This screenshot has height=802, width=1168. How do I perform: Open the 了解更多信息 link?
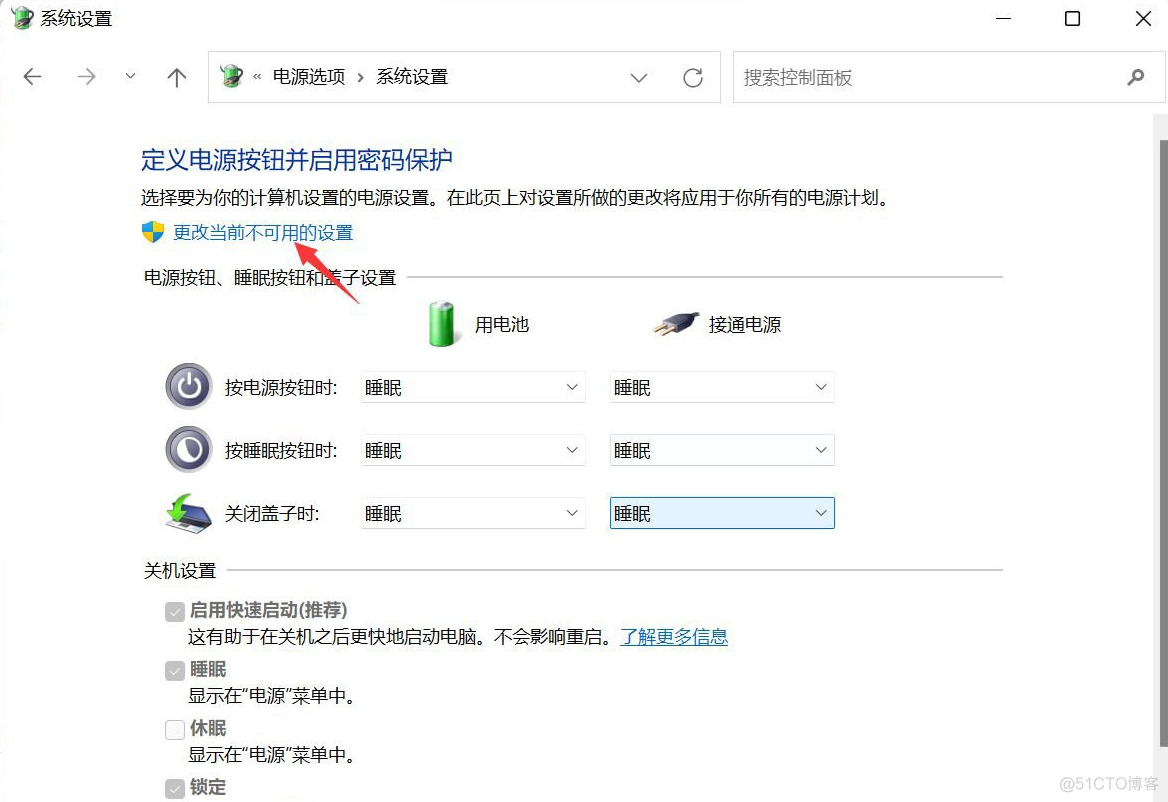(x=674, y=637)
